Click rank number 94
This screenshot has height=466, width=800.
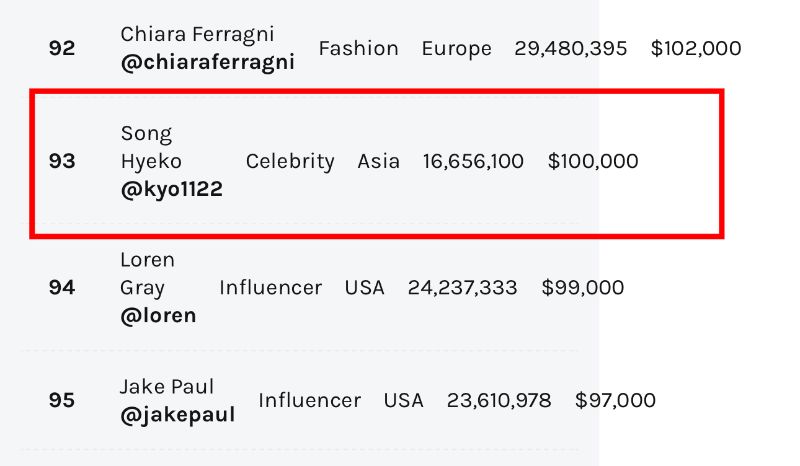[62, 287]
